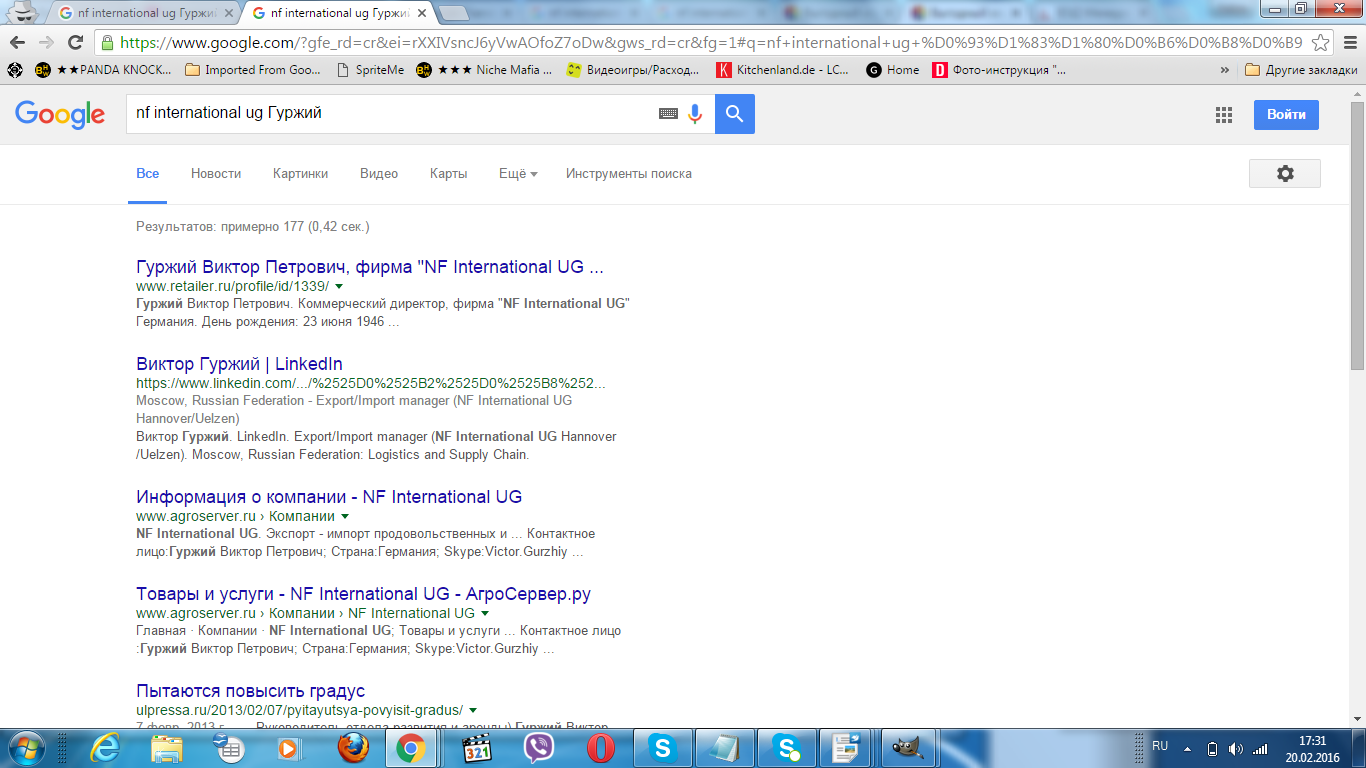This screenshot has width=1366, height=768.
Task: Open GIMP from the taskbar
Action: click(909, 748)
